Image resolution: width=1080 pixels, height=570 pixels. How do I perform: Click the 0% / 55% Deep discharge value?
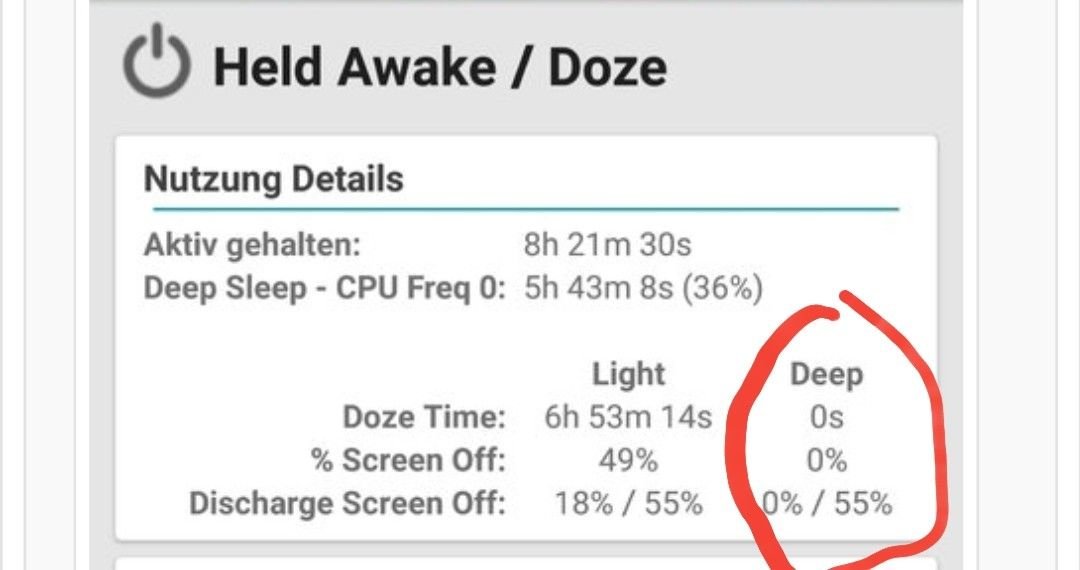[x=827, y=503]
